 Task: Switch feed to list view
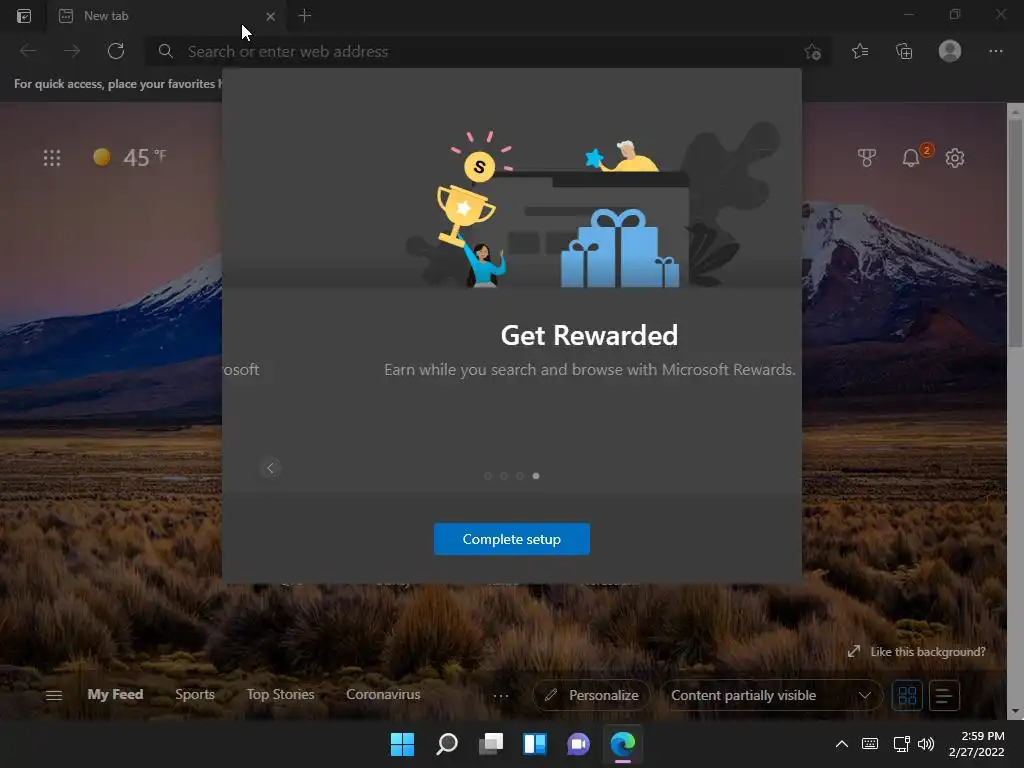(x=944, y=696)
